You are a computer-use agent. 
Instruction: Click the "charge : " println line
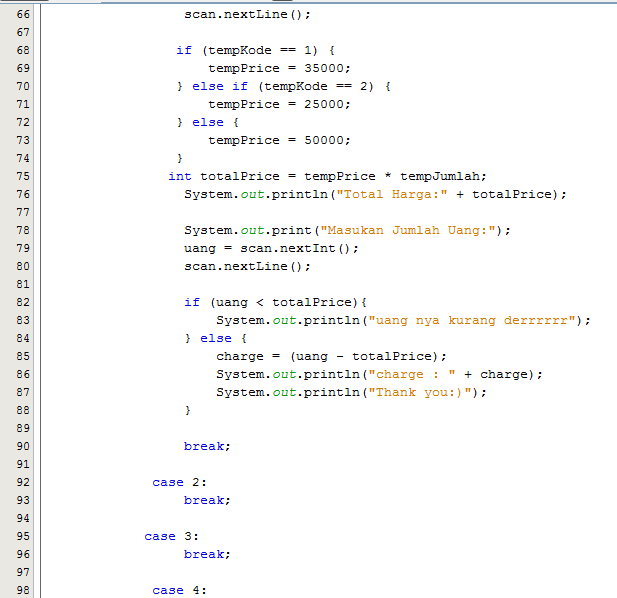pyautogui.click(x=379, y=375)
